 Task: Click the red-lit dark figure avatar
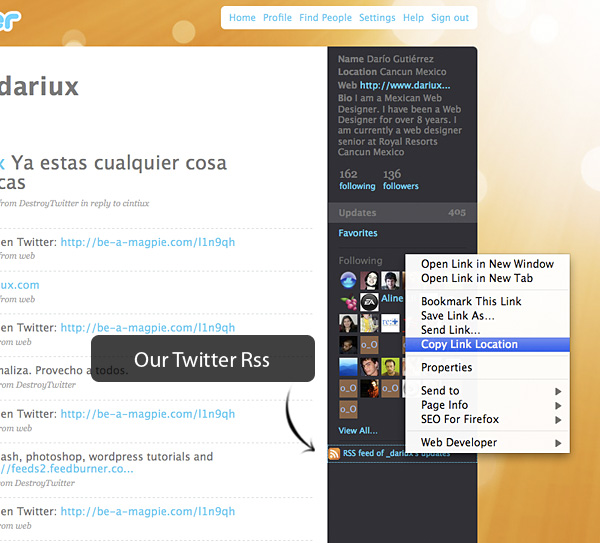pos(369,388)
